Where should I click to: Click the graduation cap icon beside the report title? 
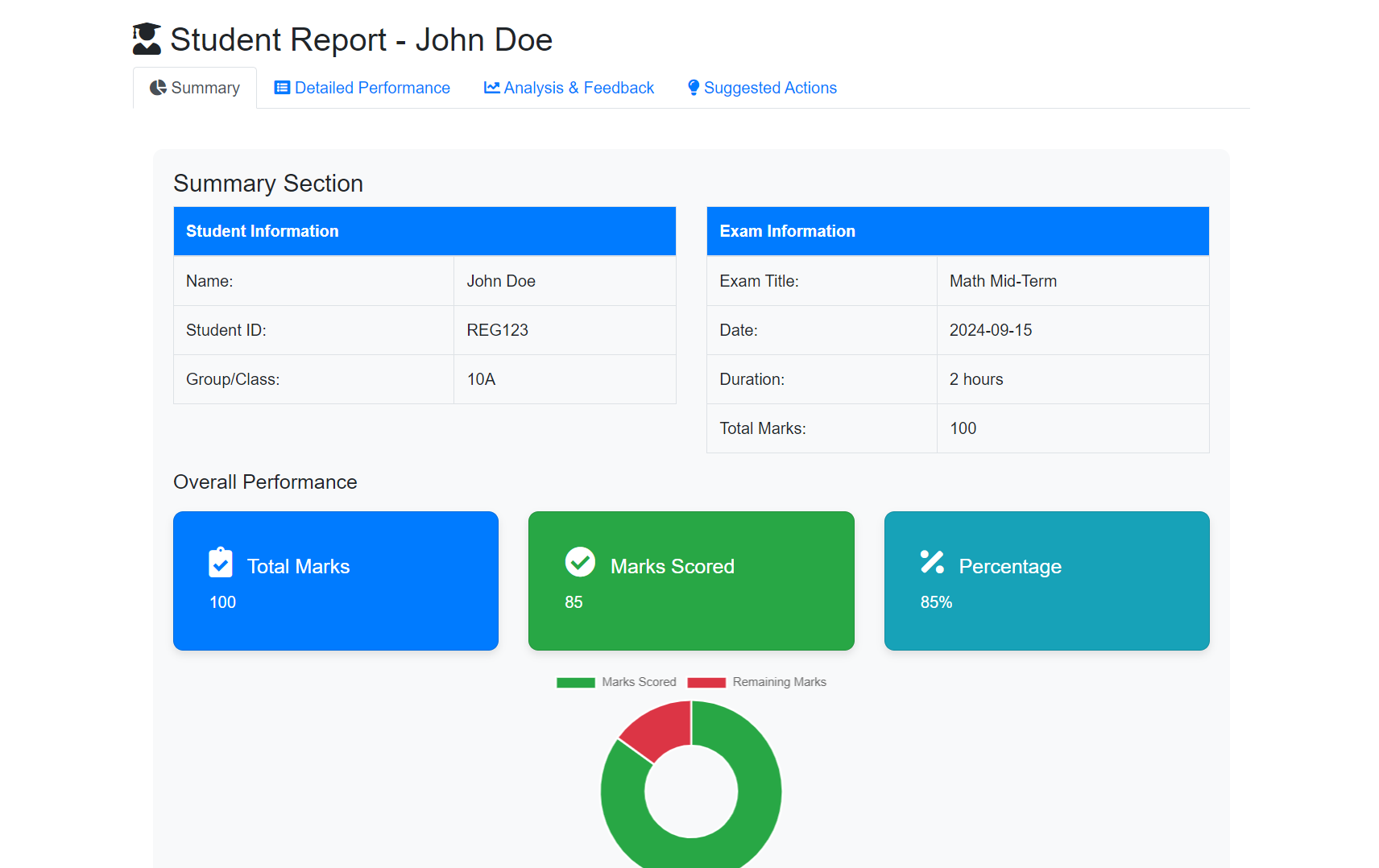pyautogui.click(x=145, y=37)
